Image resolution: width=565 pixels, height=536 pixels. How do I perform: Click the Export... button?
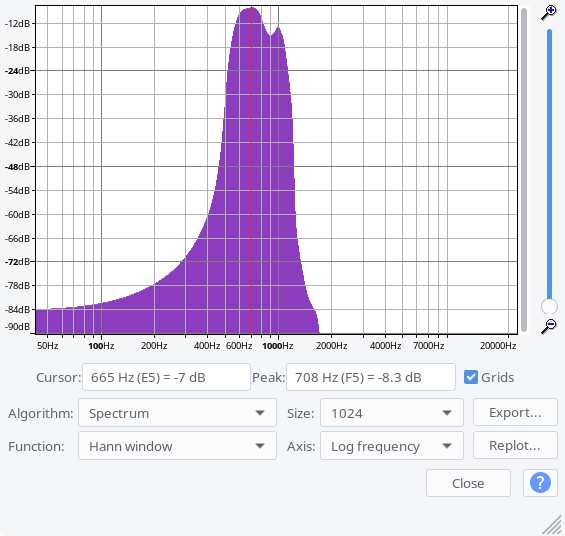coord(515,412)
